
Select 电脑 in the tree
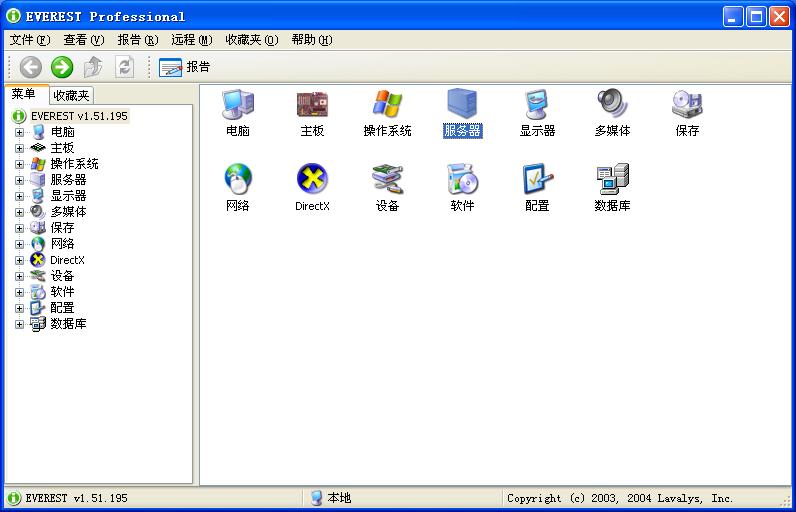(x=62, y=132)
